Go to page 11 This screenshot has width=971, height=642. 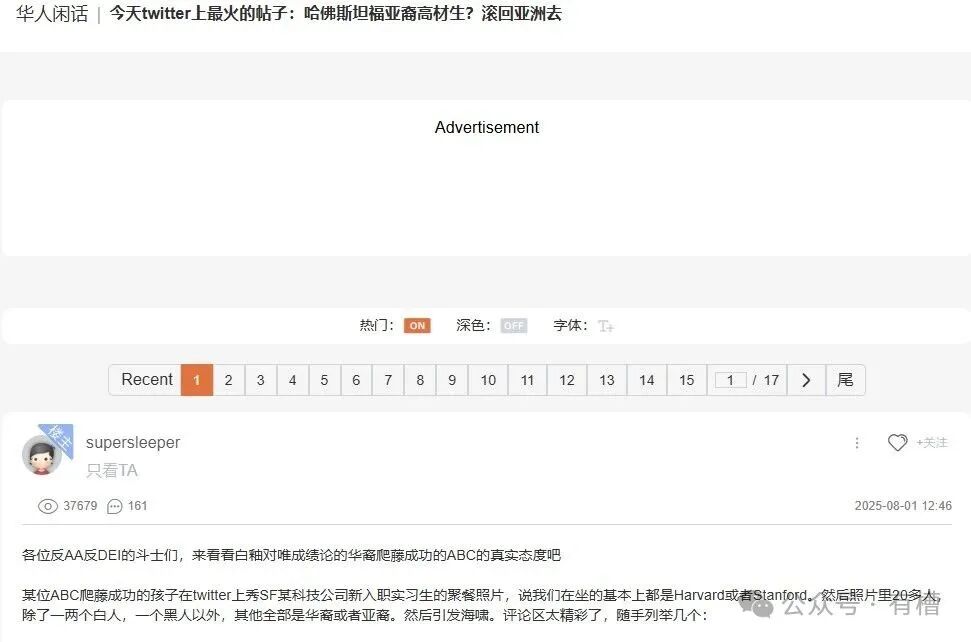528,380
